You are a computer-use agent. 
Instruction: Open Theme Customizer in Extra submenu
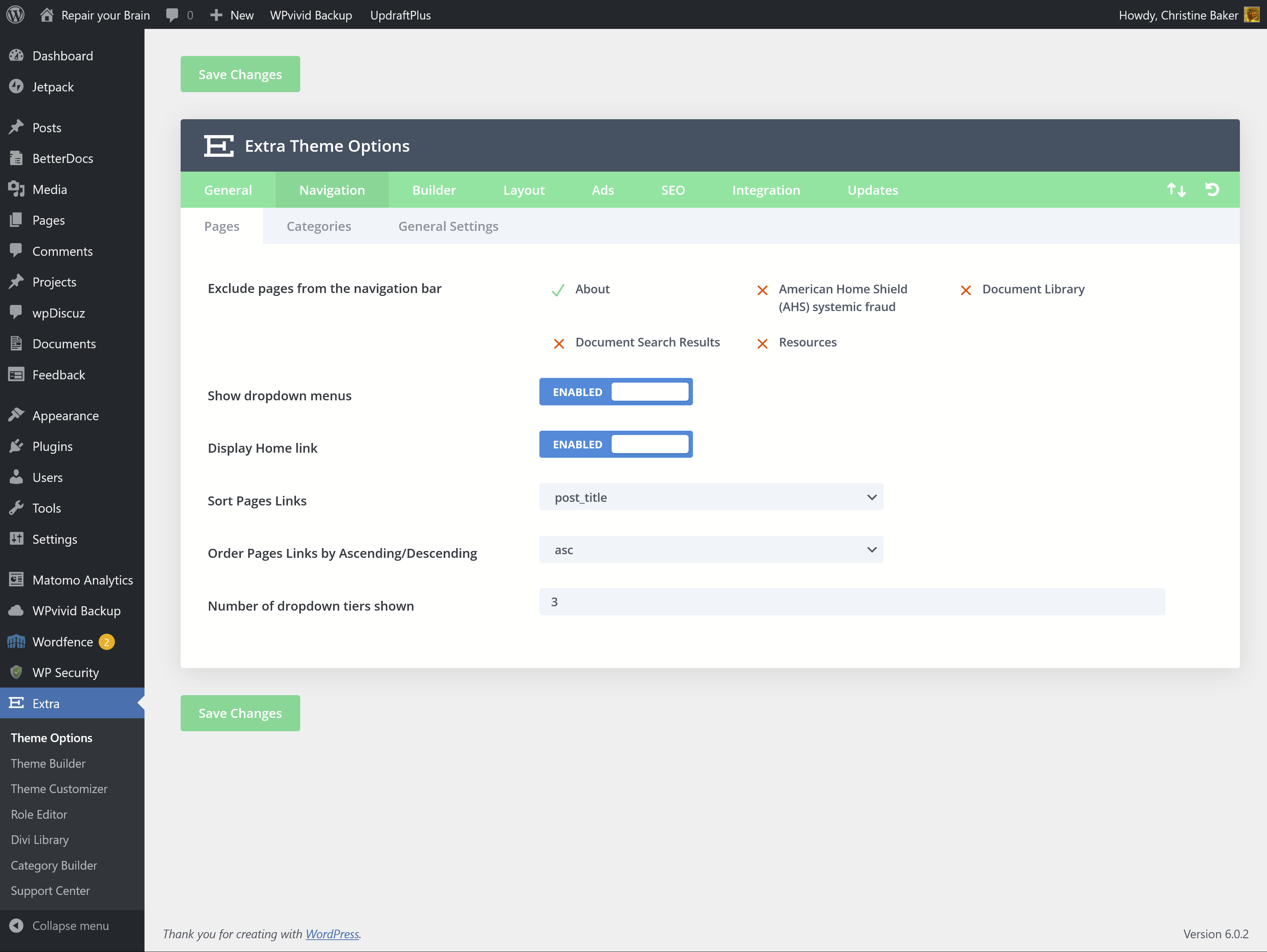coord(59,789)
